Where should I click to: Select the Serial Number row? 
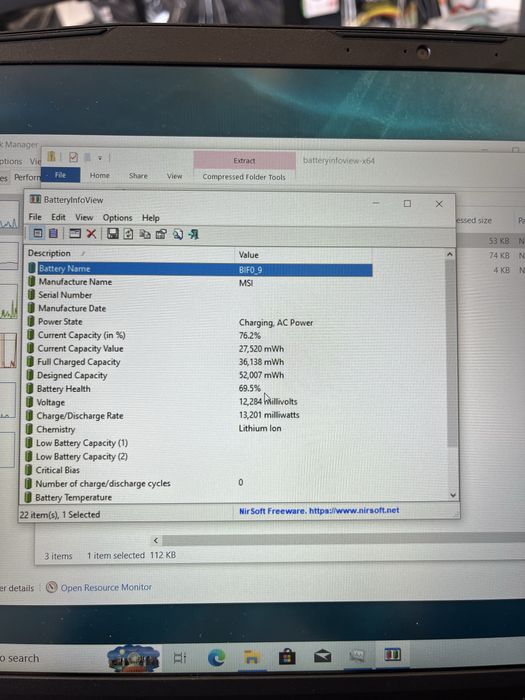[x=199, y=295]
